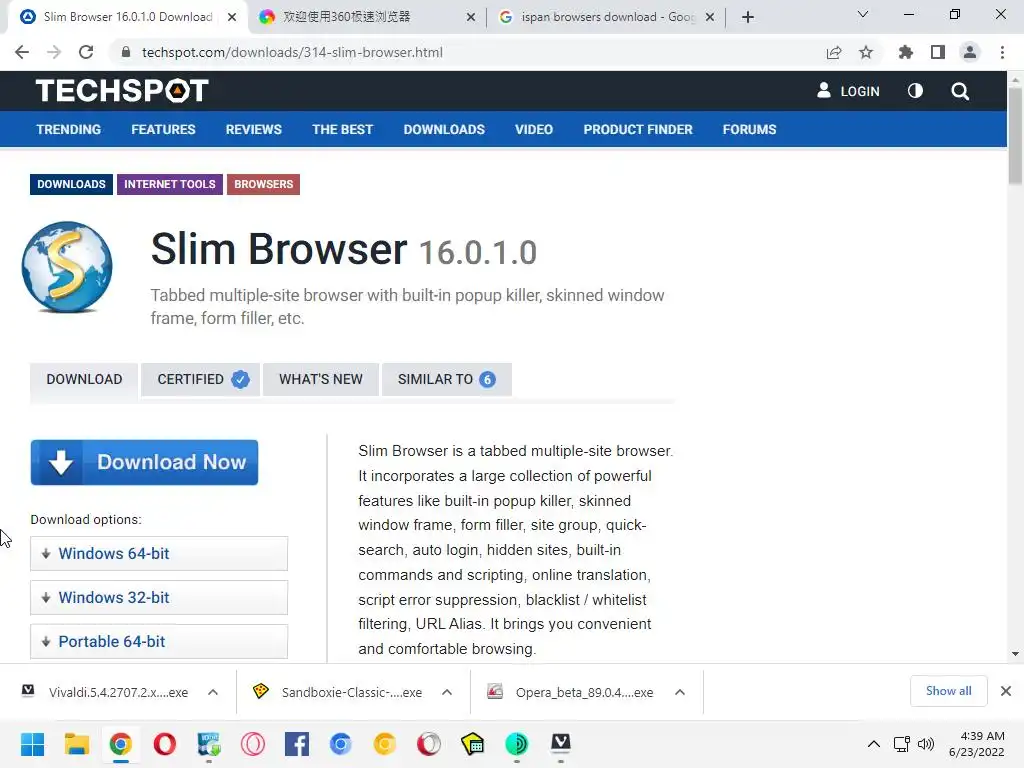Choose the Portable 64-bit download option
Image resolution: width=1024 pixels, height=768 pixels.
click(x=159, y=641)
